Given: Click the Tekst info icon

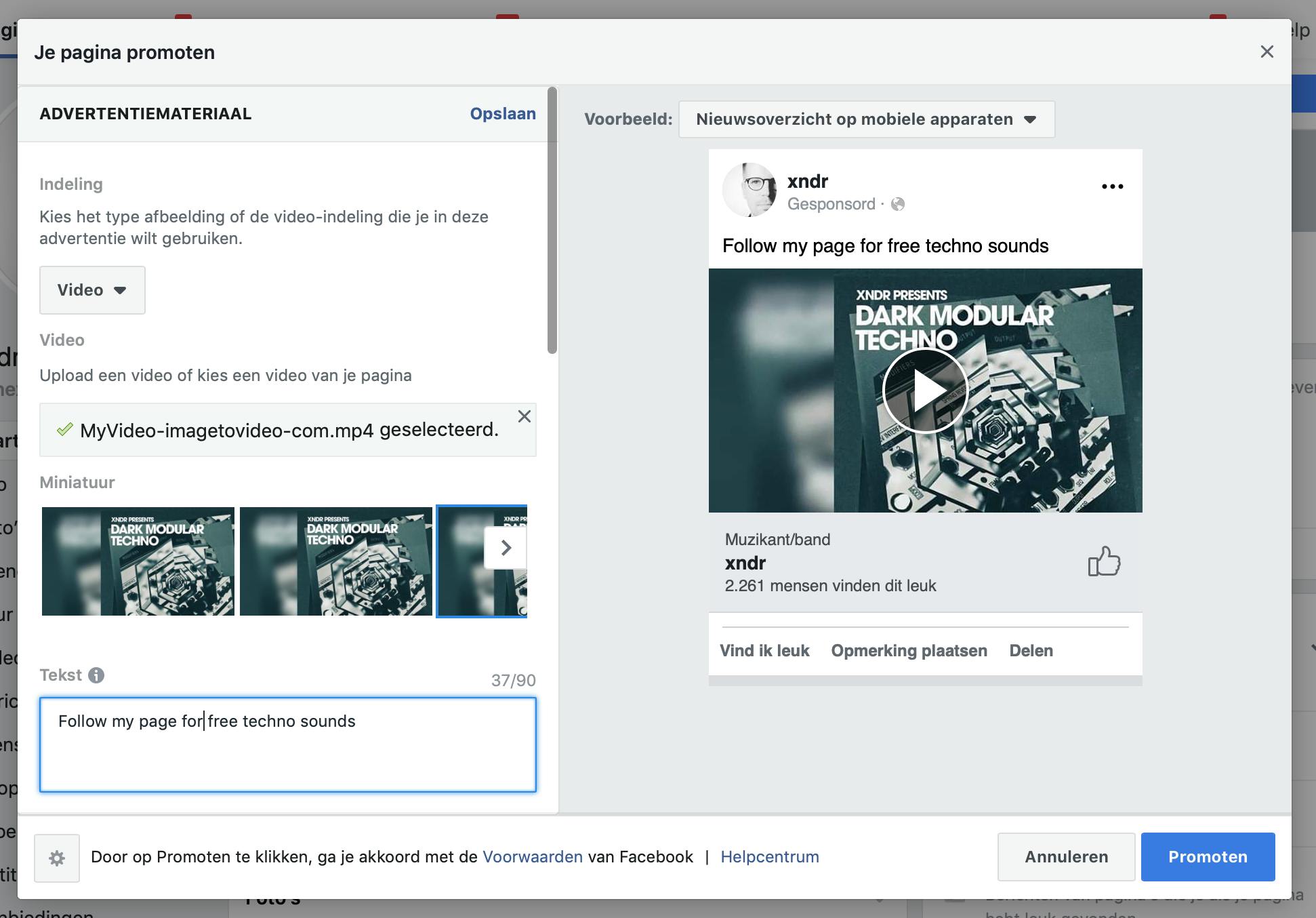Looking at the screenshot, I should pyautogui.click(x=96, y=675).
